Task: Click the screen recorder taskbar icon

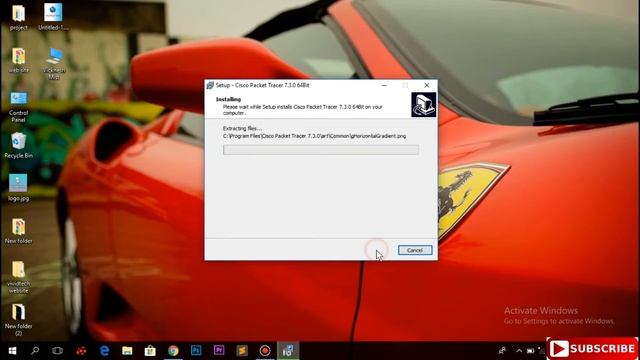Action: (265, 351)
